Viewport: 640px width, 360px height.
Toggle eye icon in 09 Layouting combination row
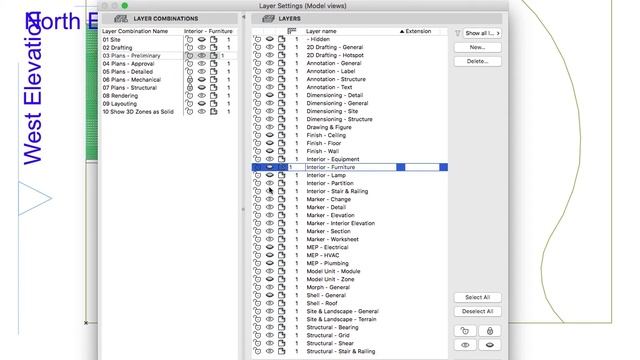202,104
